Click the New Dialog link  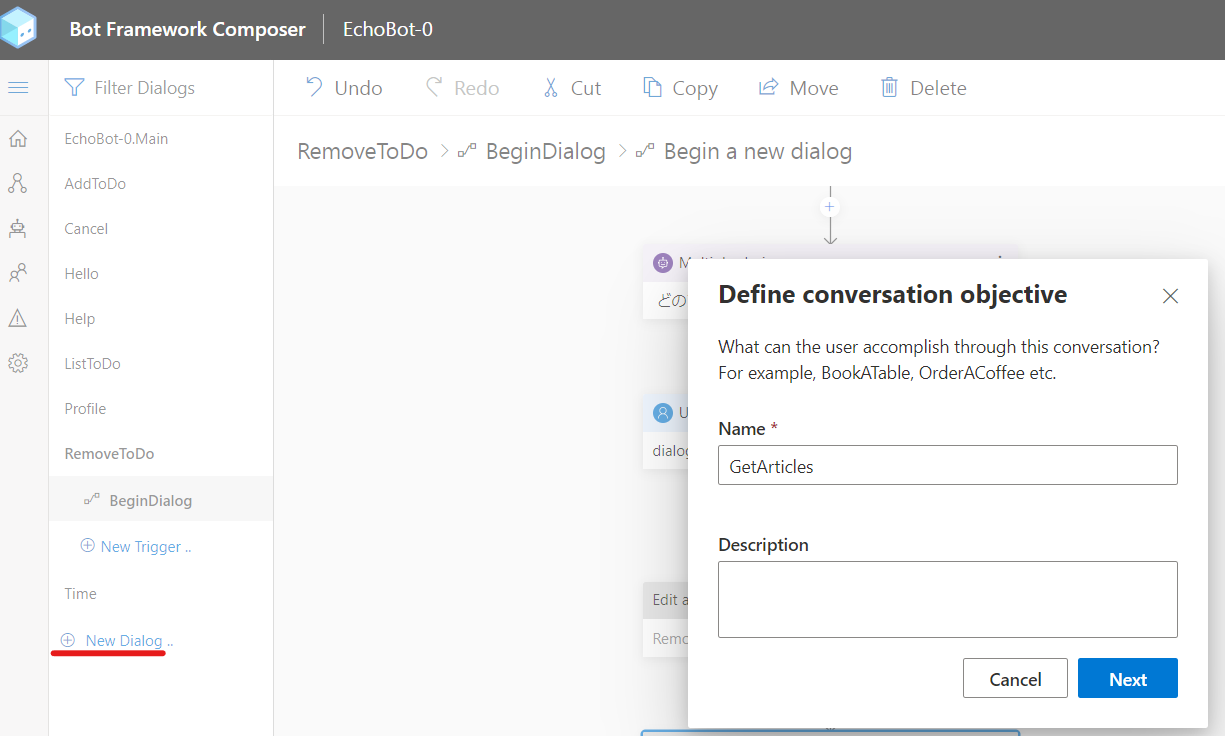124,640
